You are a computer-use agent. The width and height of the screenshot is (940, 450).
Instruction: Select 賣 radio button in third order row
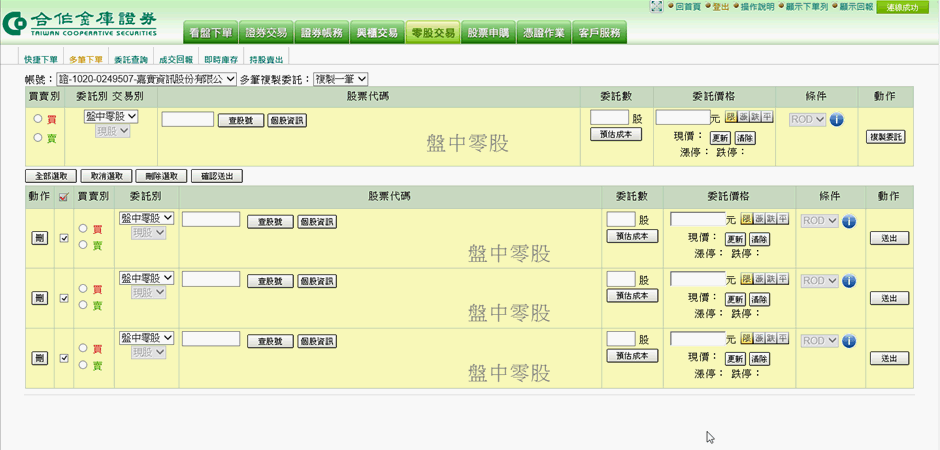pyautogui.click(x=84, y=366)
